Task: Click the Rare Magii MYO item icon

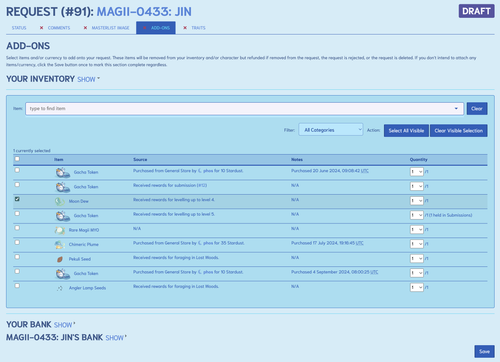Action: click(x=60, y=230)
